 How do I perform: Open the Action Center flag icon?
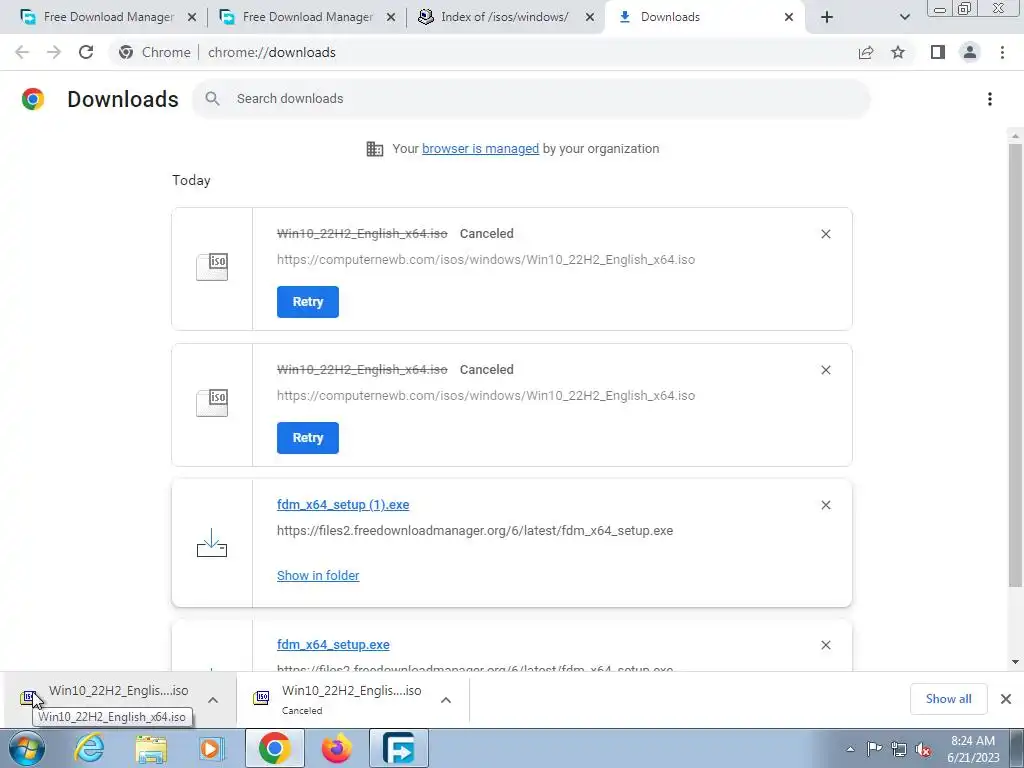pyautogui.click(x=874, y=749)
